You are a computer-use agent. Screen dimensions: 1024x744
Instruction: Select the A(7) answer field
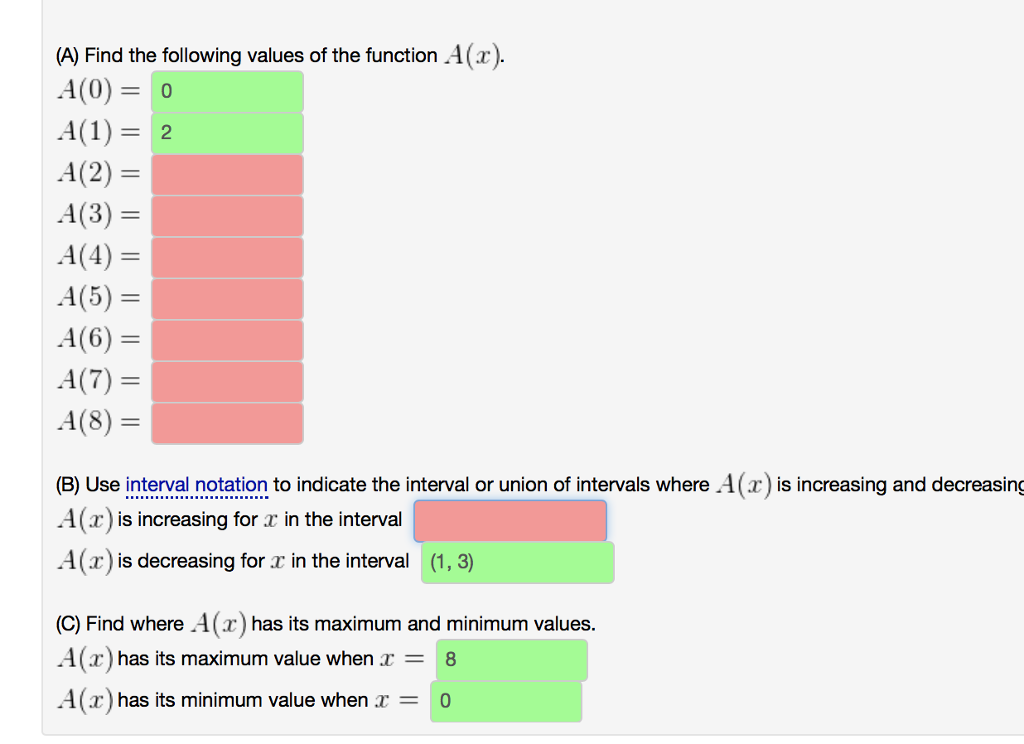(x=226, y=381)
